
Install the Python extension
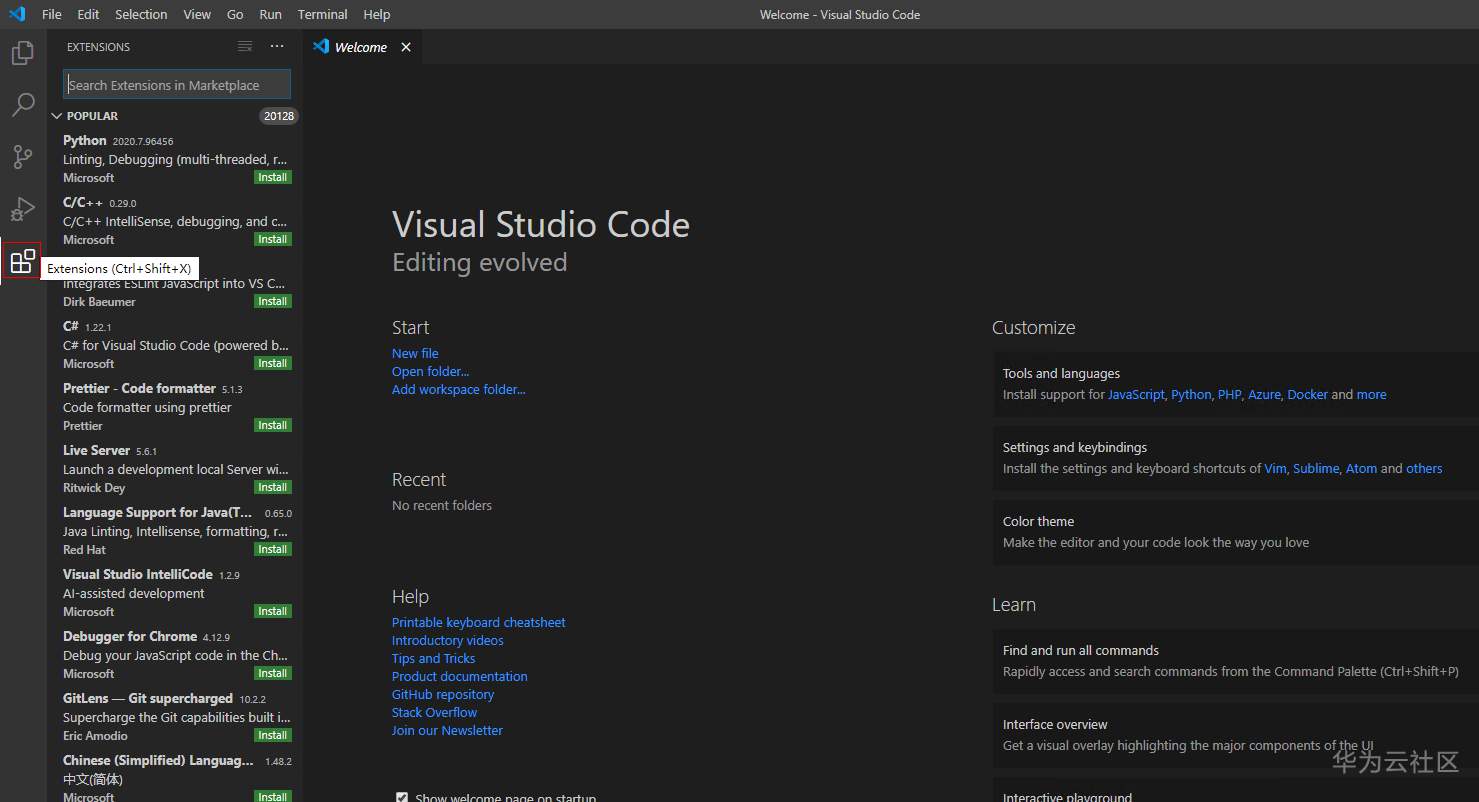[272, 177]
